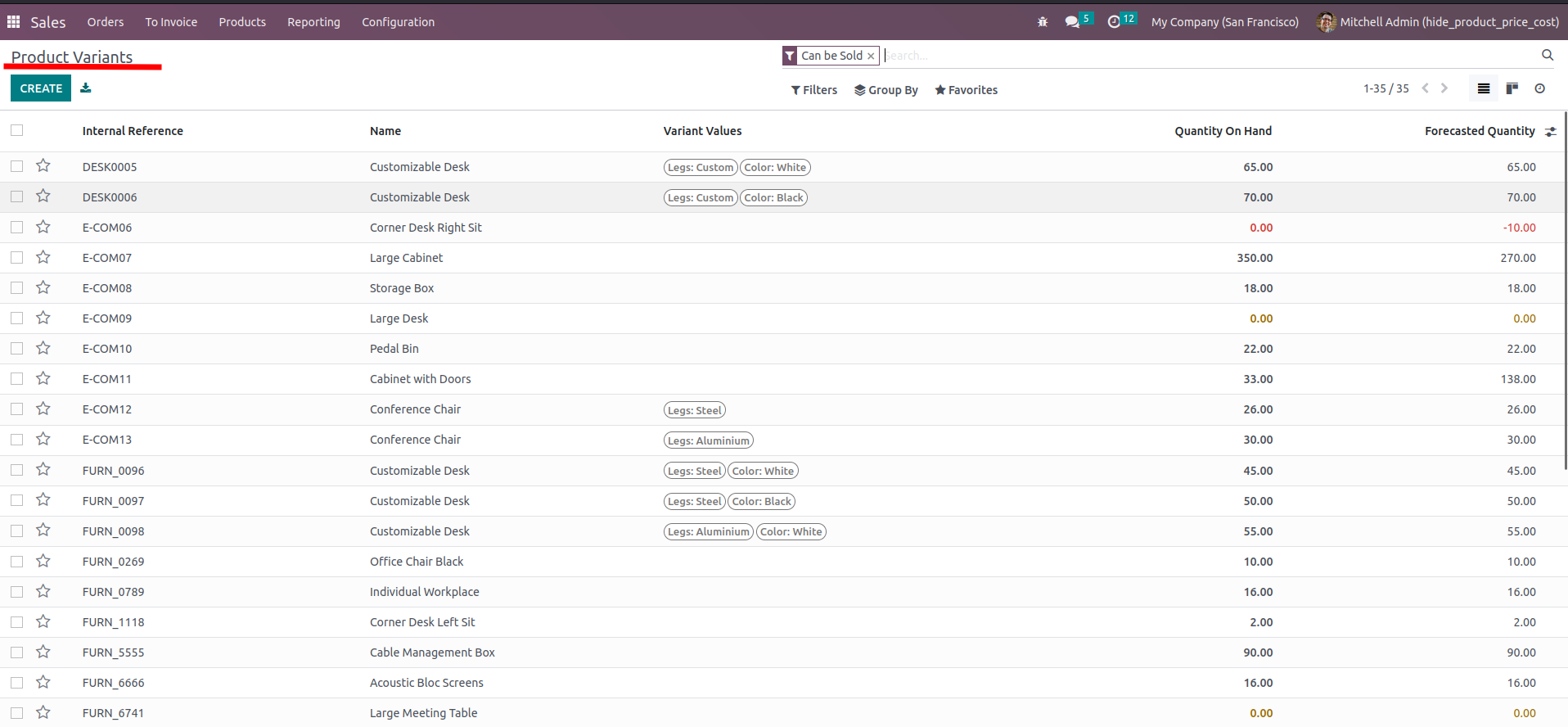Favorite star for E-COM11 row
Screen dimensions: 1568x727
coord(43,378)
